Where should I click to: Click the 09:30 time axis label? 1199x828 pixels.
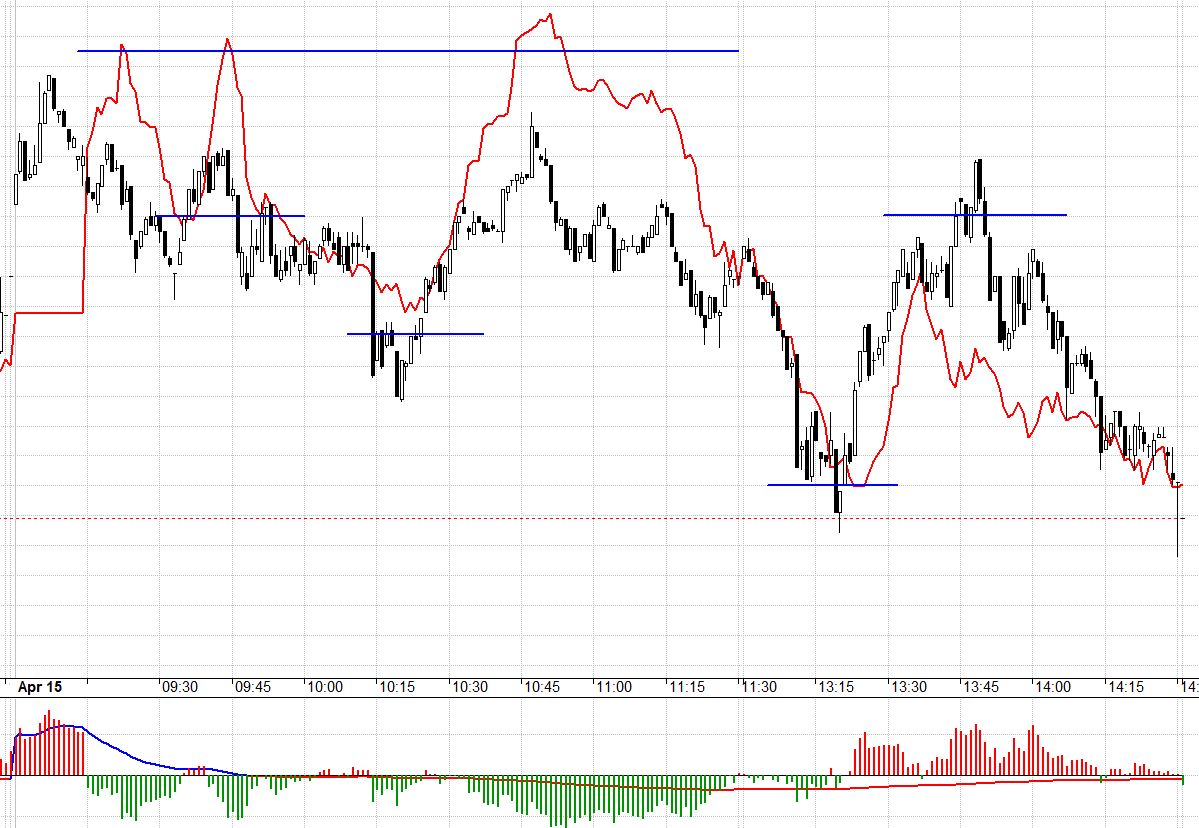click(x=180, y=687)
